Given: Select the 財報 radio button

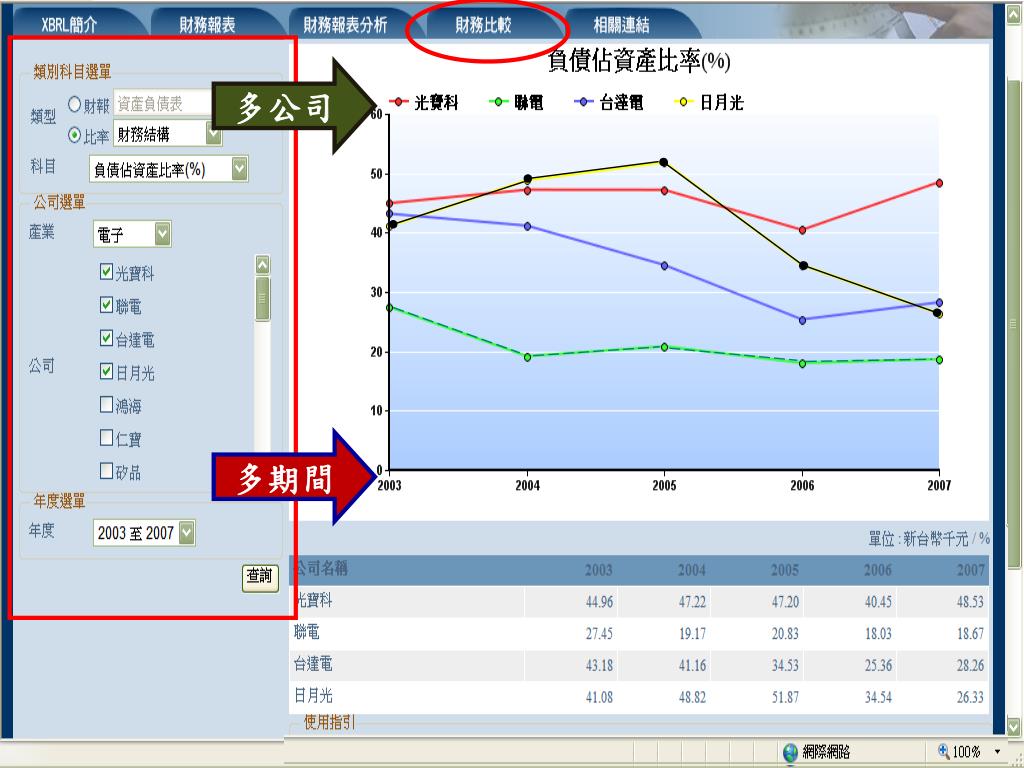Looking at the screenshot, I should [x=74, y=104].
